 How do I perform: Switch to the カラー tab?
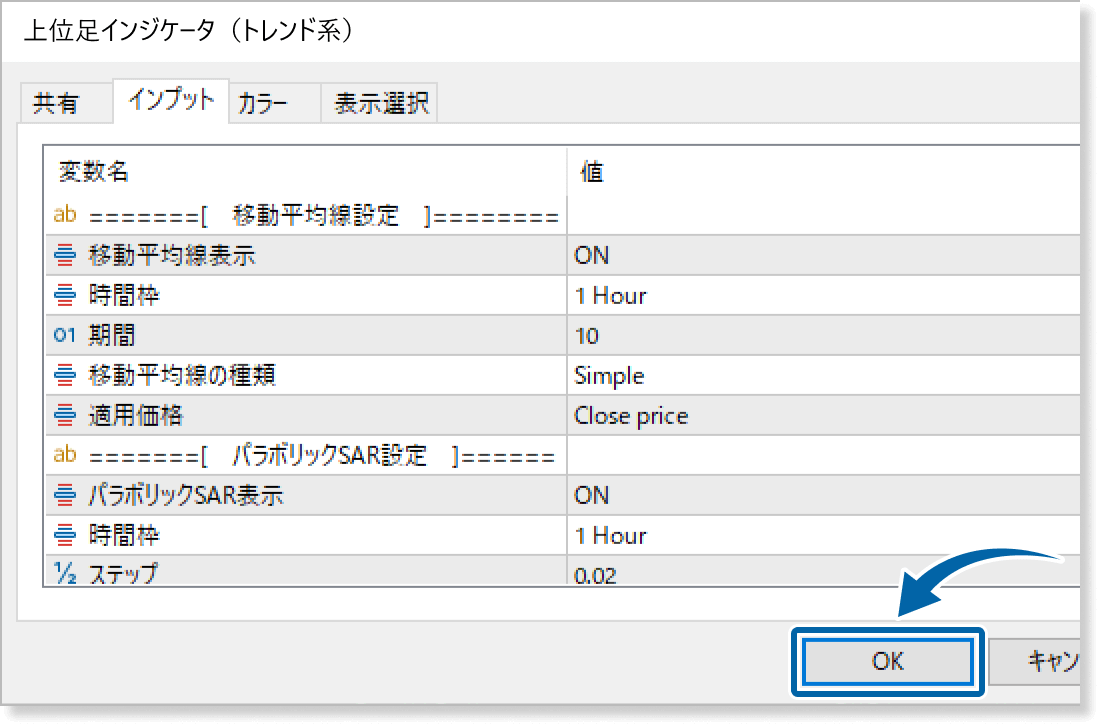[263, 104]
